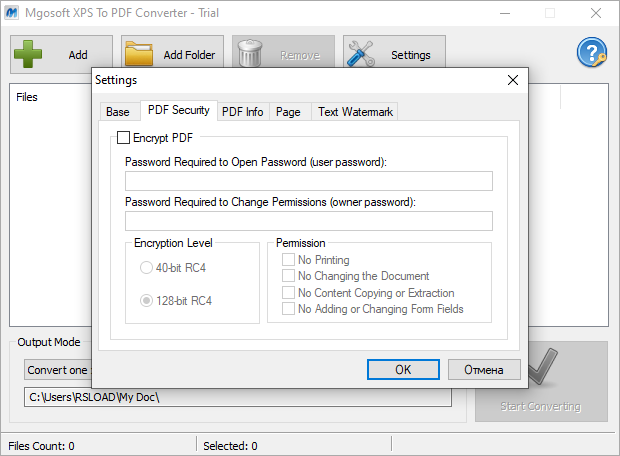This screenshot has width=620, height=456.
Task: Open help via the question mark icon
Action: pos(591,54)
